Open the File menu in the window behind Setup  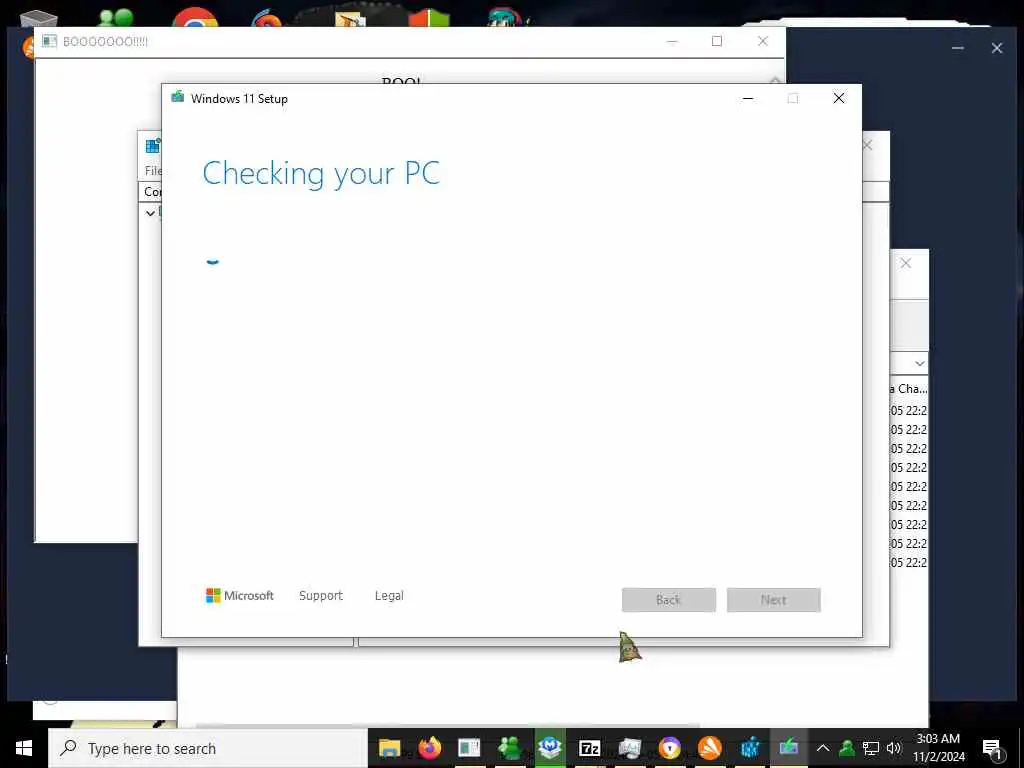tap(153, 170)
